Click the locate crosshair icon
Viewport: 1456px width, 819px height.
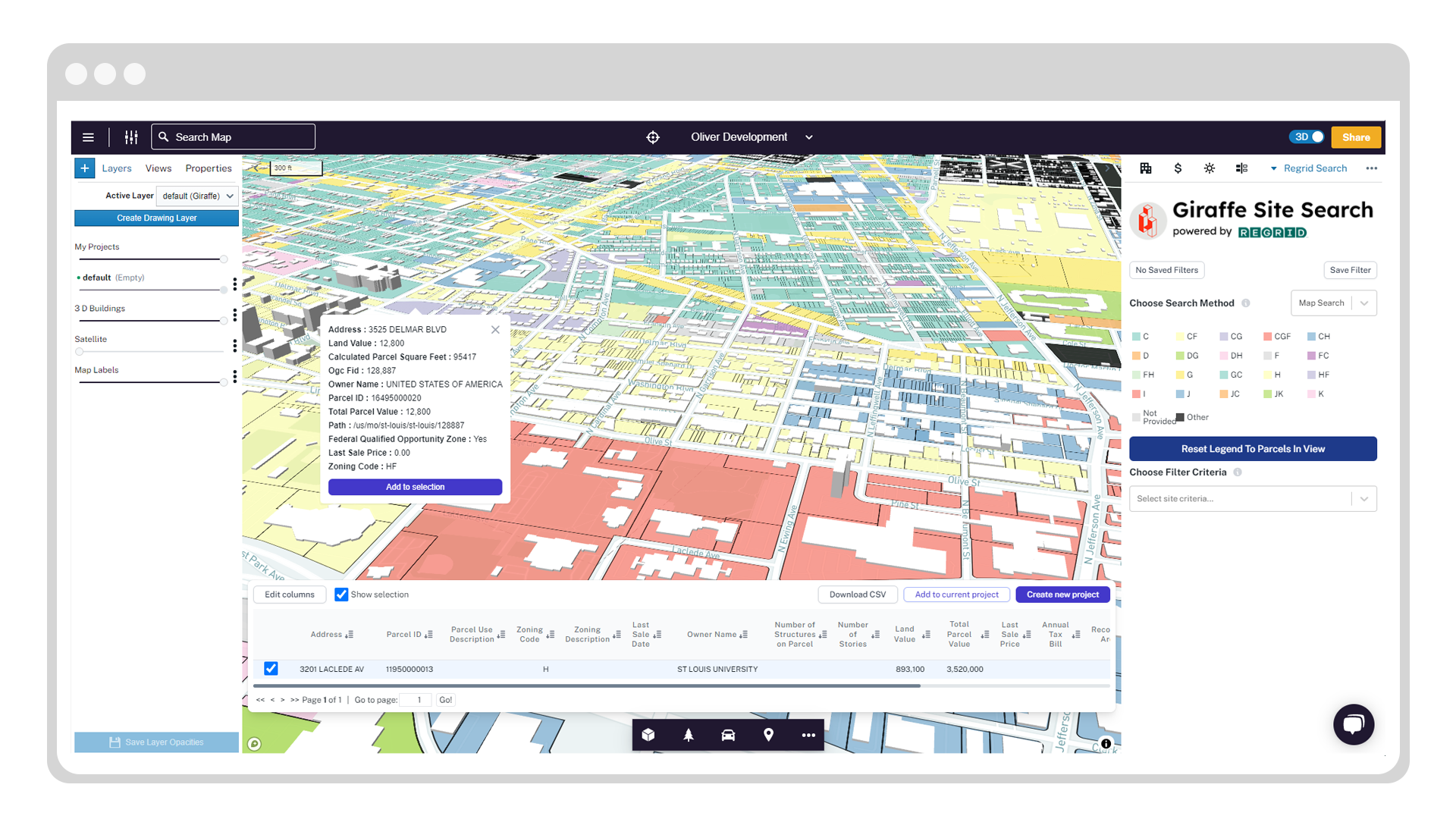click(653, 137)
